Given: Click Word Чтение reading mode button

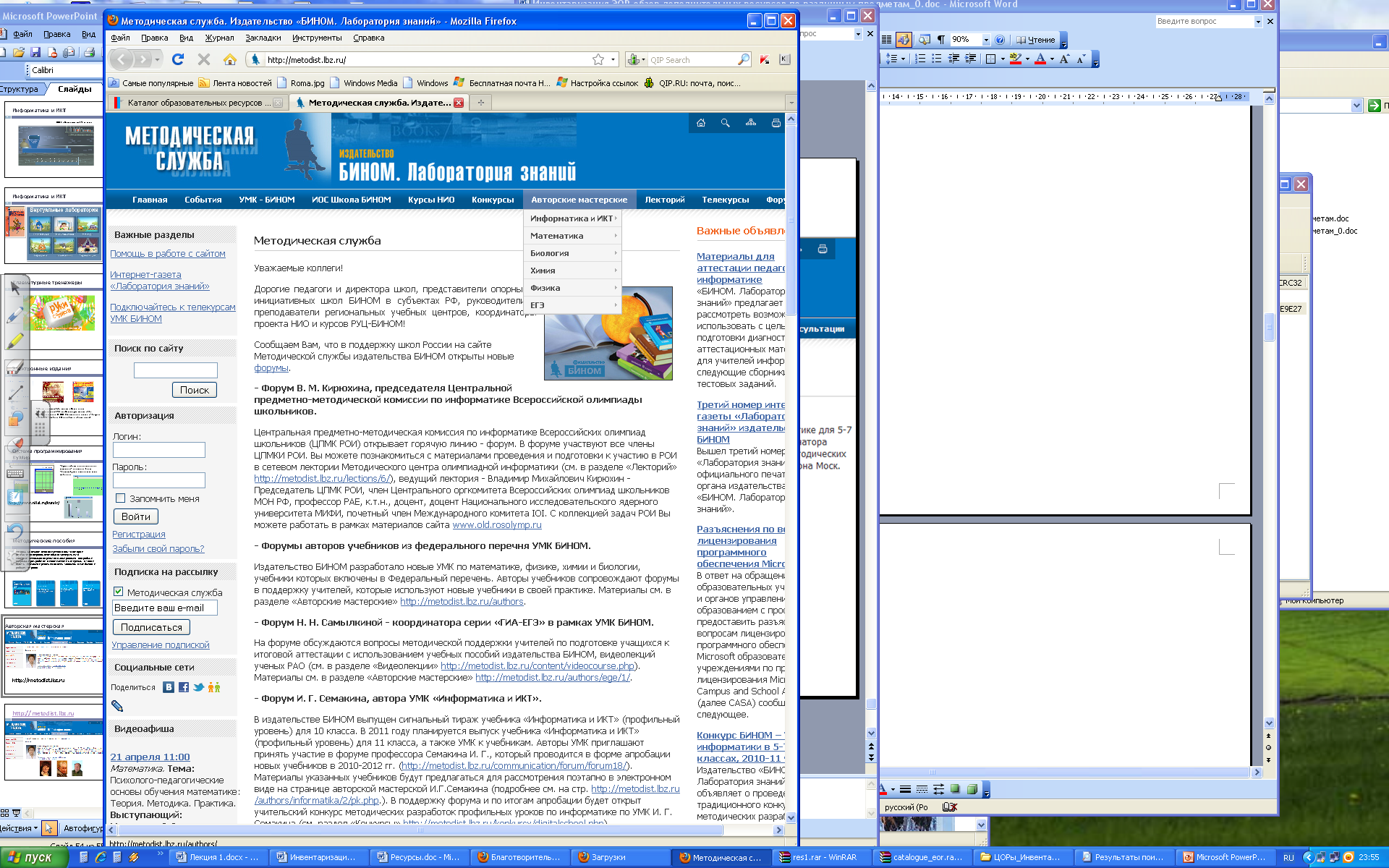Looking at the screenshot, I should click(1036, 40).
